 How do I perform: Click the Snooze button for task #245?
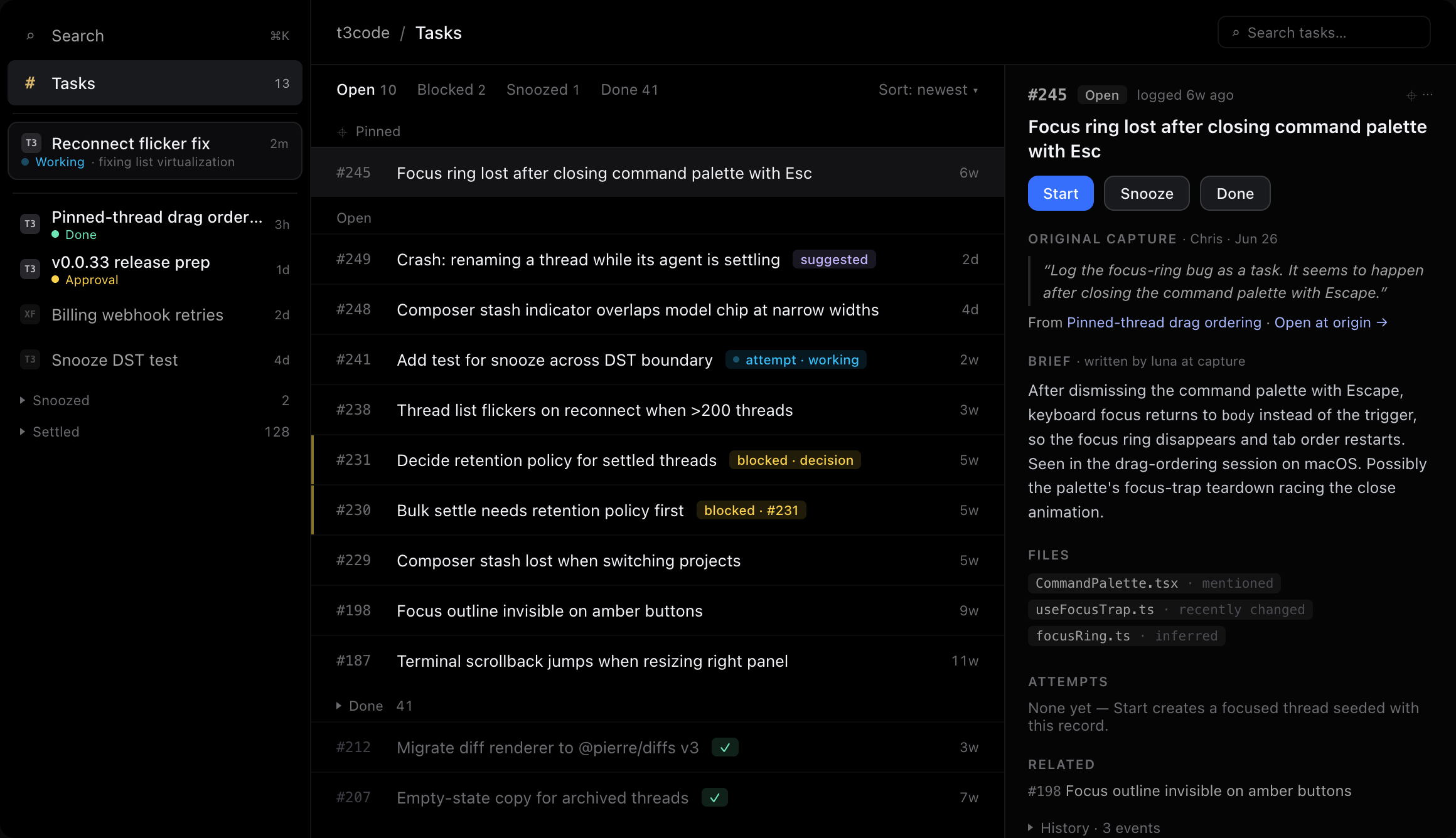click(x=1147, y=193)
